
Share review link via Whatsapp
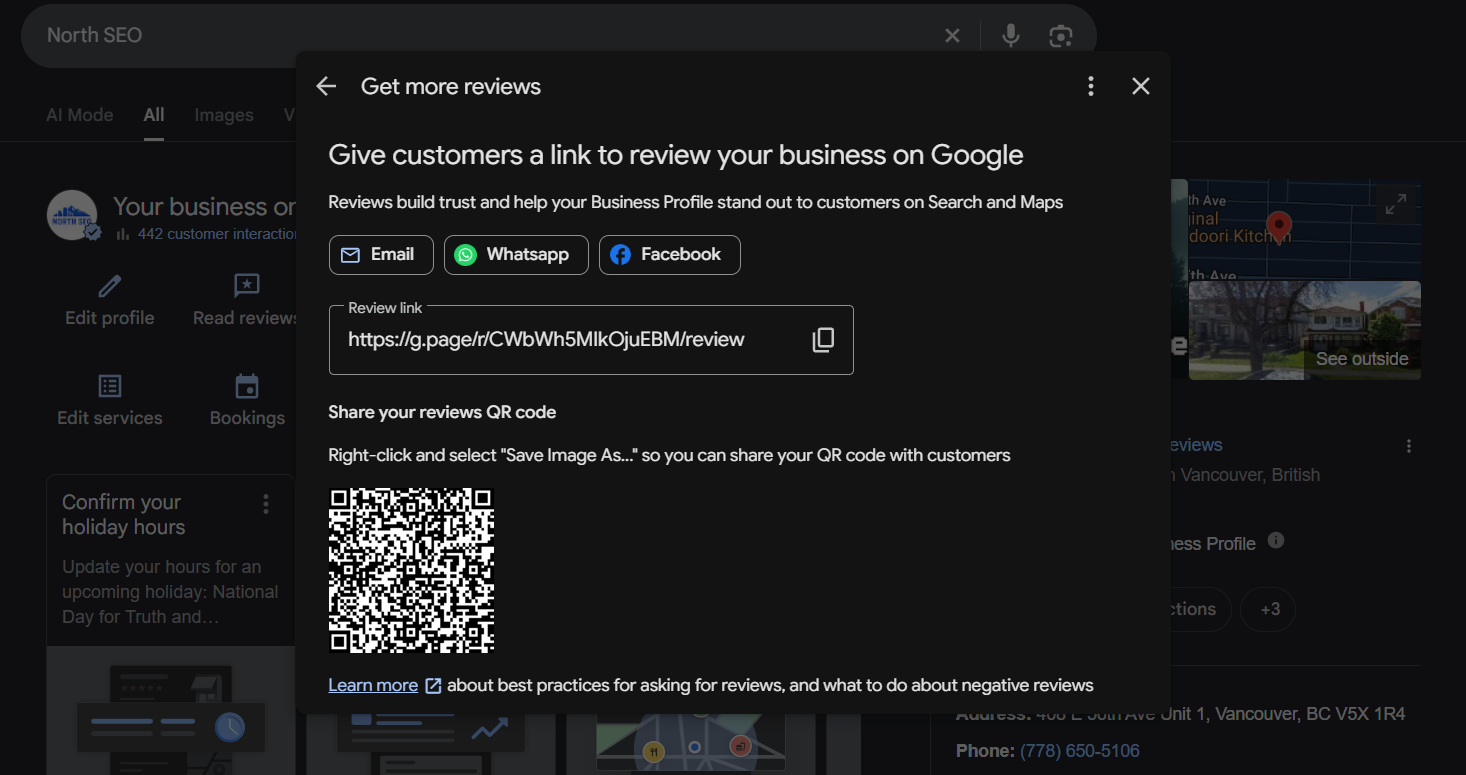[x=515, y=255]
